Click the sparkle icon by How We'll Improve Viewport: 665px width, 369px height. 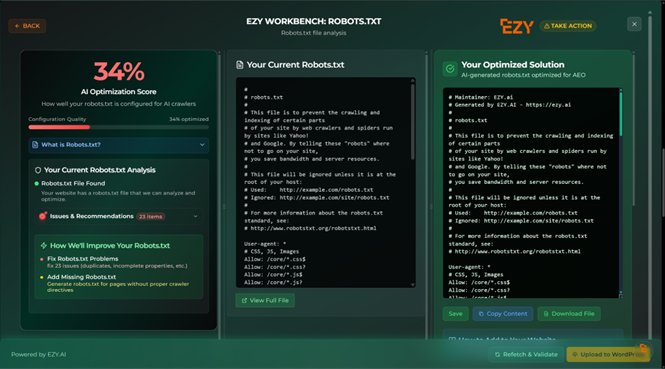pos(44,246)
